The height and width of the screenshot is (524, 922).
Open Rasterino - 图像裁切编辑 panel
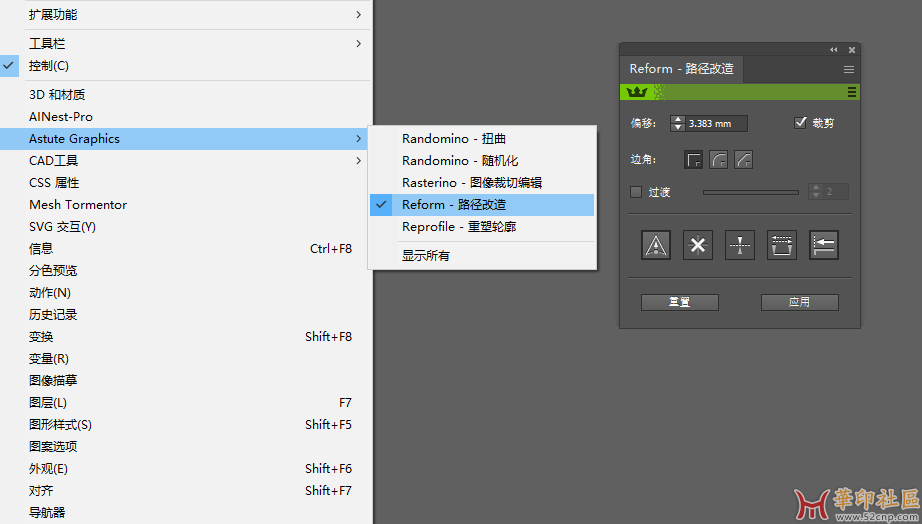pyautogui.click(x=482, y=183)
